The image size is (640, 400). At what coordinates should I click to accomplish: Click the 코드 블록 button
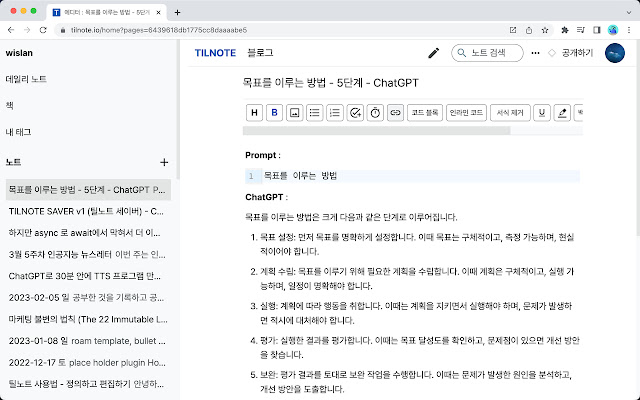point(425,113)
